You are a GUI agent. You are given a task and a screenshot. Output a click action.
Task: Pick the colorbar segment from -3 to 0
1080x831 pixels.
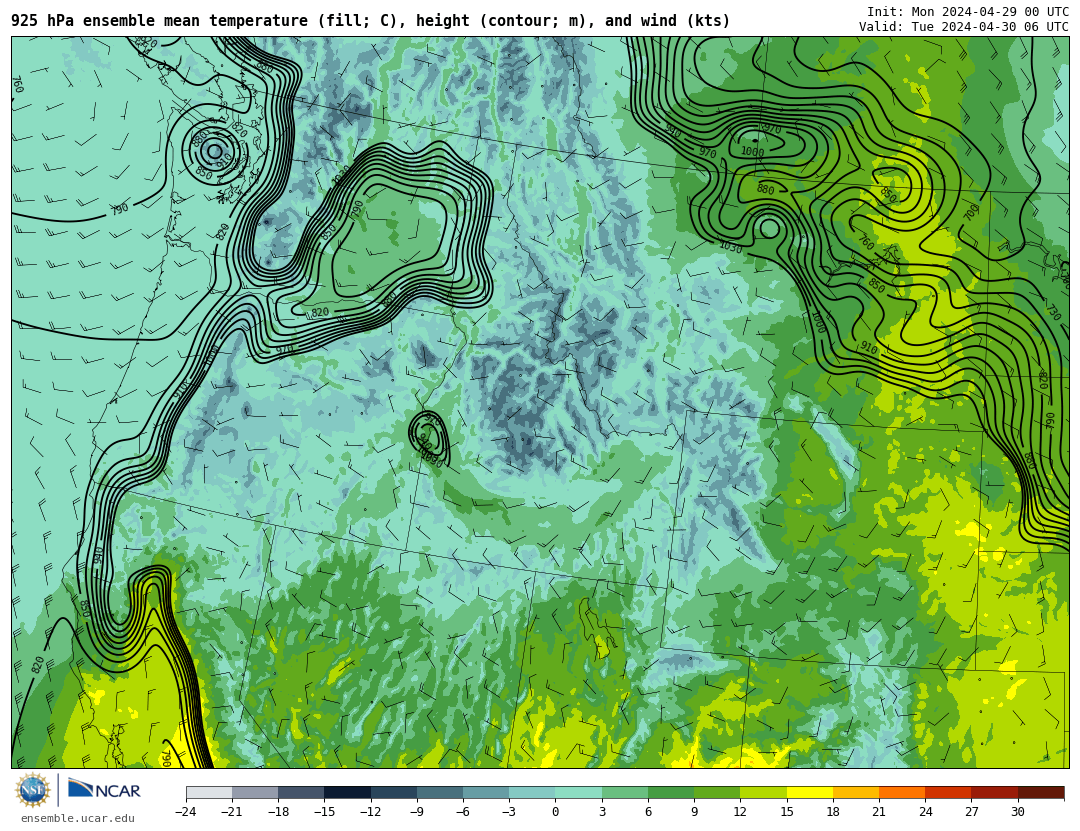coord(532,792)
